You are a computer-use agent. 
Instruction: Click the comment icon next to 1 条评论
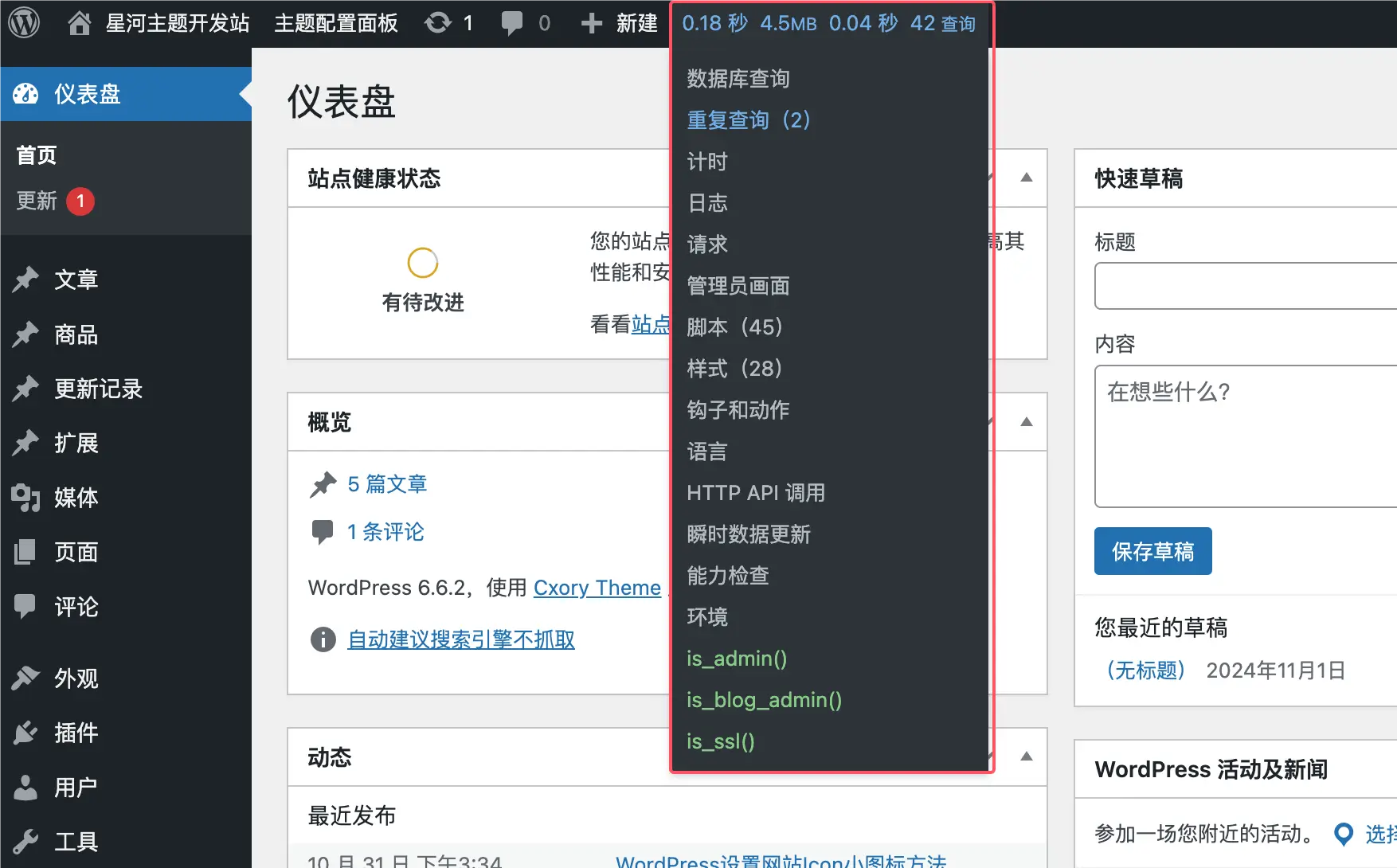[x=323, y=532]
